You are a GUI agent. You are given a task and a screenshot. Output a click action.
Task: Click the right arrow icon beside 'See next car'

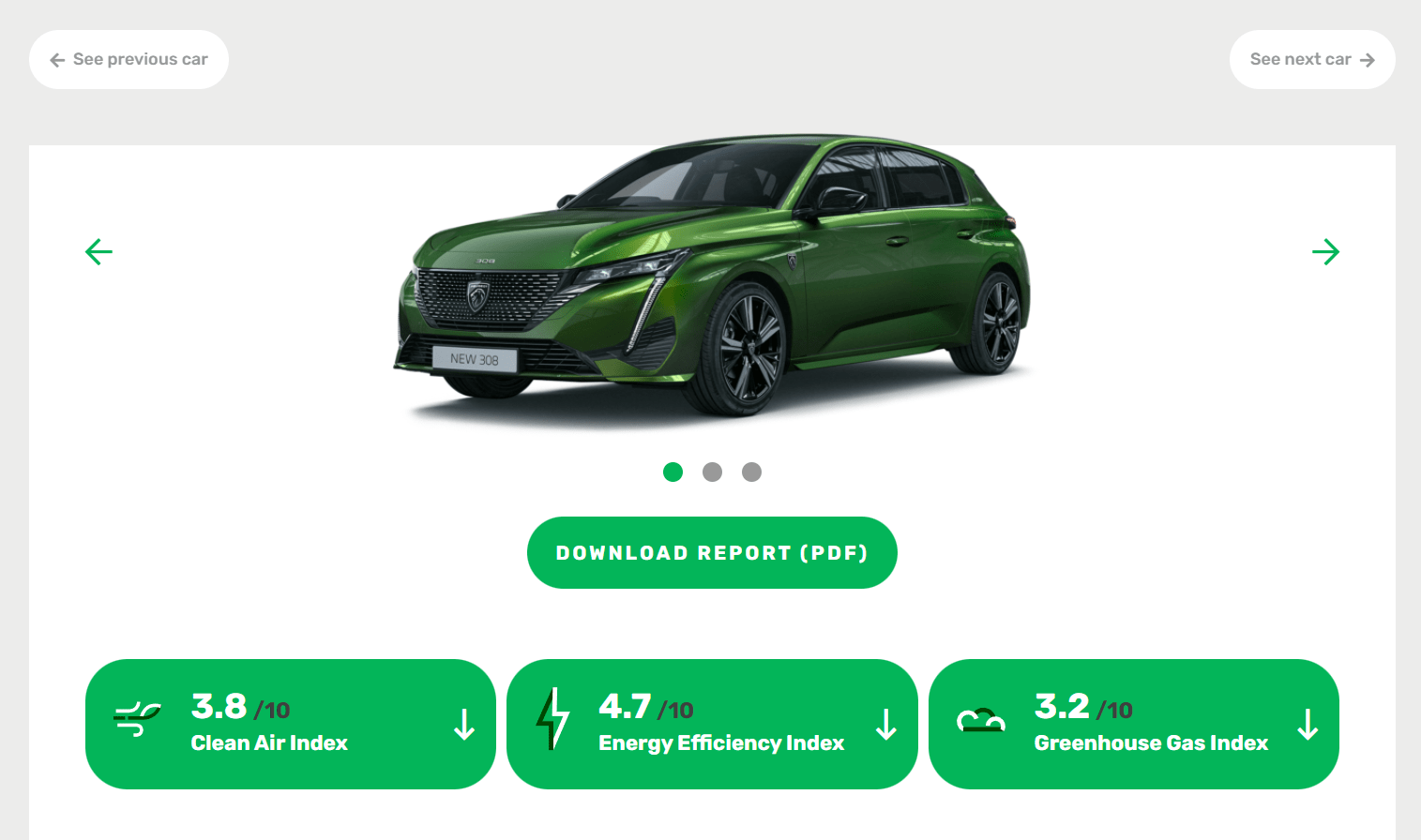click(1368, 60)
